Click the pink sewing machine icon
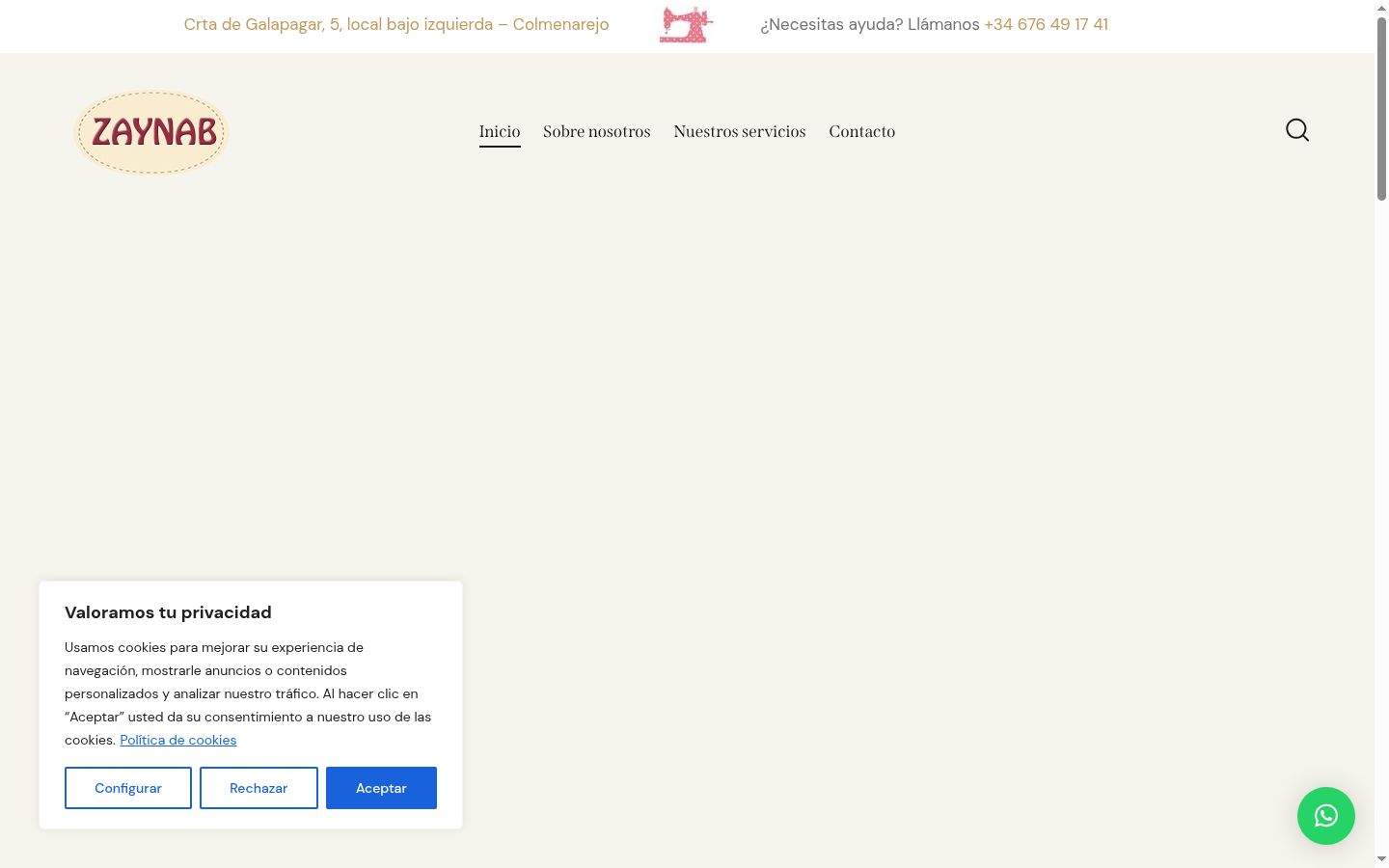Screen dimensions: 1389x868 686,25
